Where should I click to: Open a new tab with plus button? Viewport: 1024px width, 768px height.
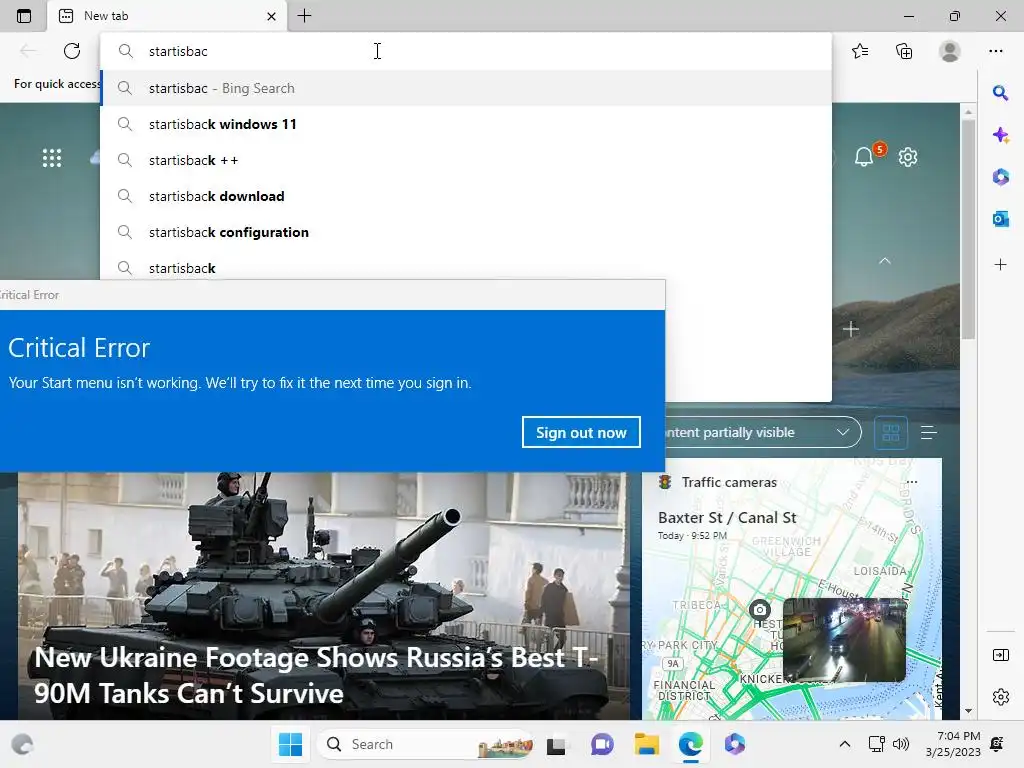pyautogui.click(x=304, y=16)
